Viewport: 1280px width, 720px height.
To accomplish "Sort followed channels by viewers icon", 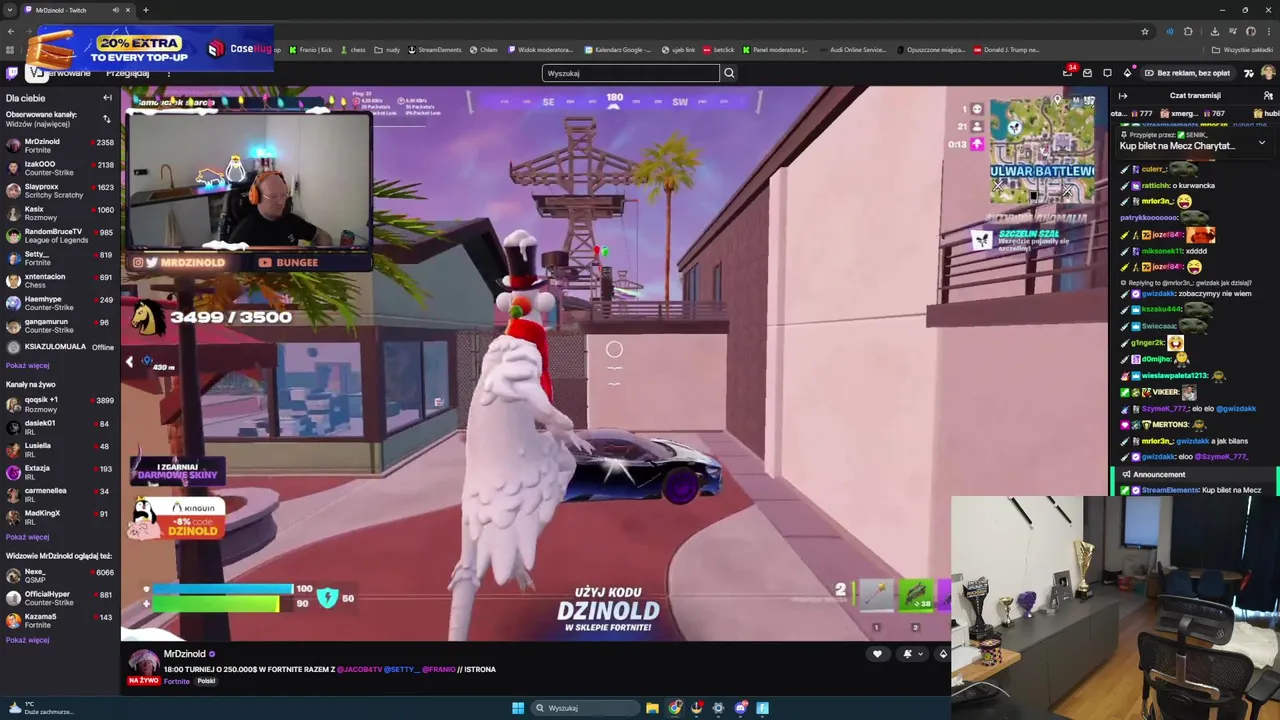I will 107,119.
